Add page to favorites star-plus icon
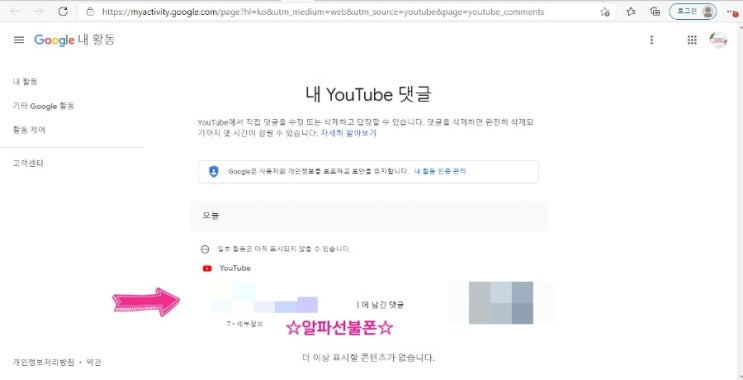 point(605,12)
